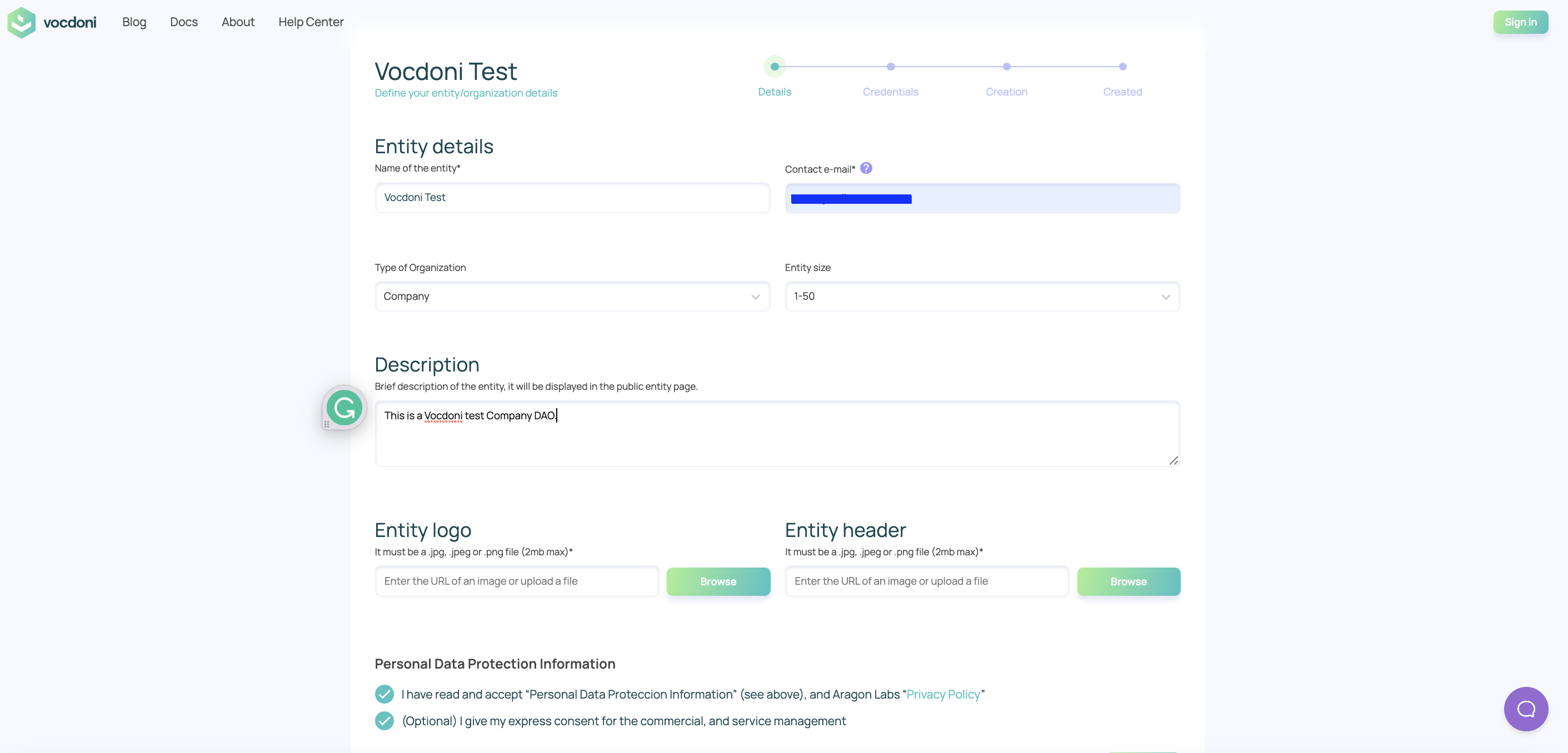Click the description textarea resize handle
The width and height of the screenshot is (1568, 753).
1173,460
